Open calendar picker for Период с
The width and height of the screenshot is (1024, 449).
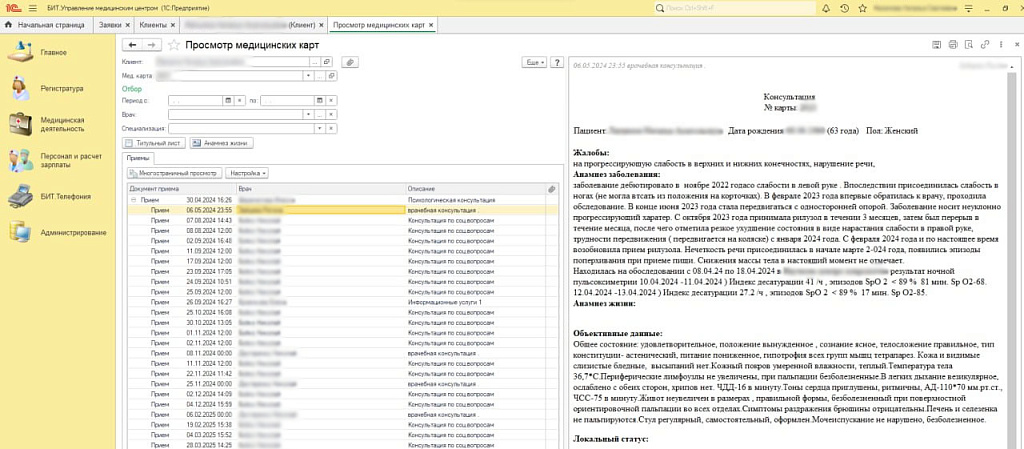(229, 101)
